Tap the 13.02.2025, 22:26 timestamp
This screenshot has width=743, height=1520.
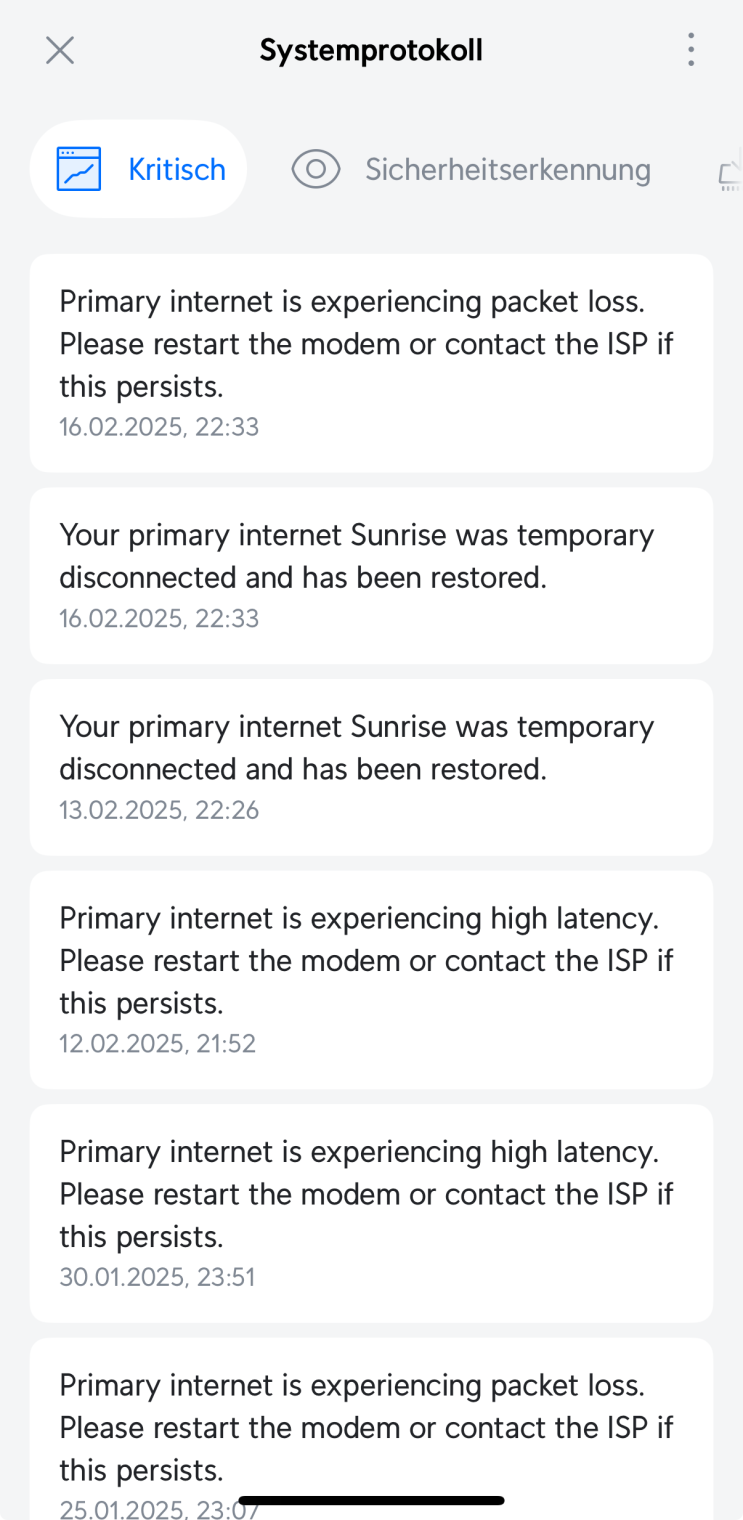(x=159, y=810)
